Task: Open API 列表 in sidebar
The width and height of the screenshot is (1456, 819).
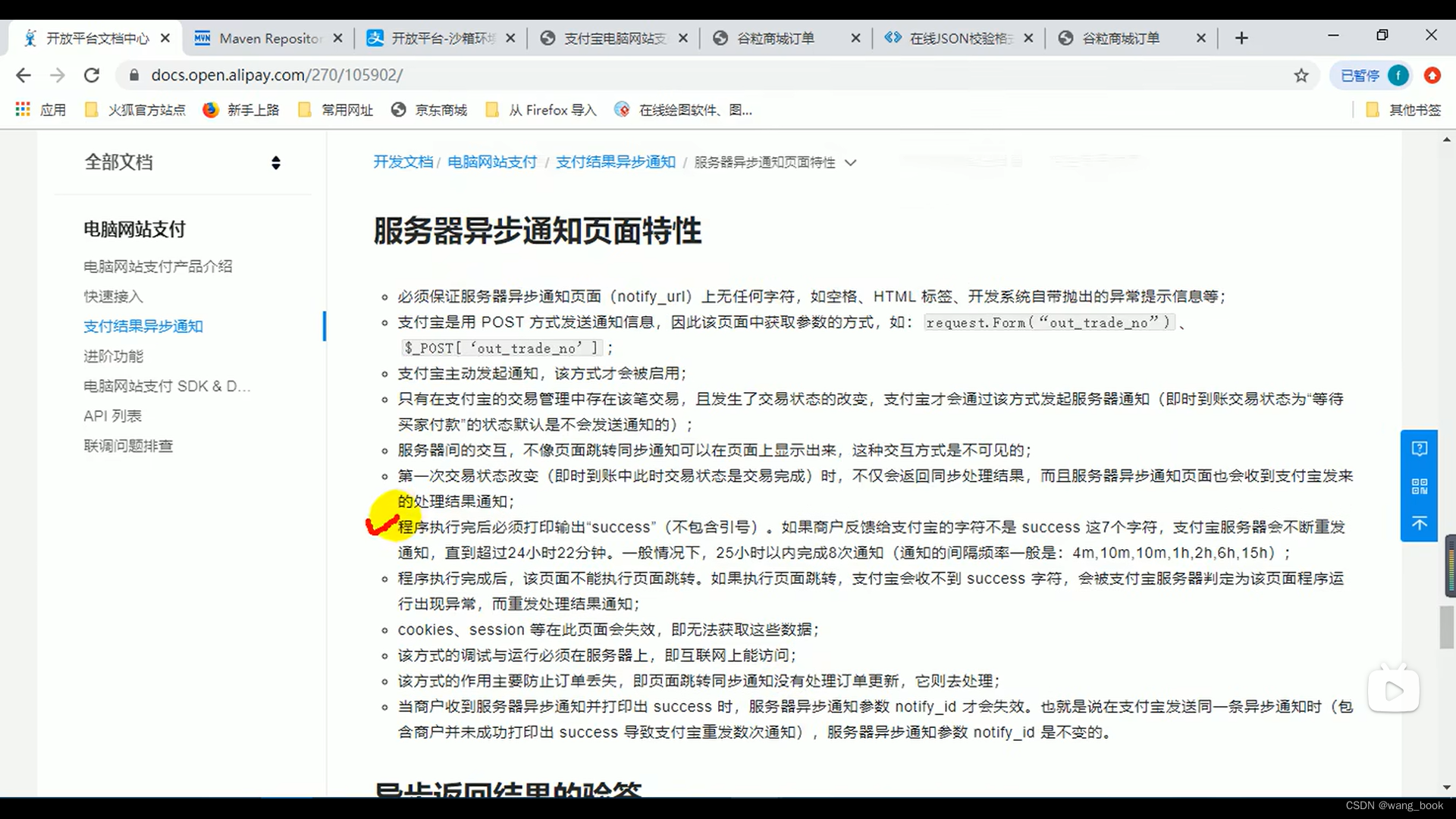Action: 112,416
